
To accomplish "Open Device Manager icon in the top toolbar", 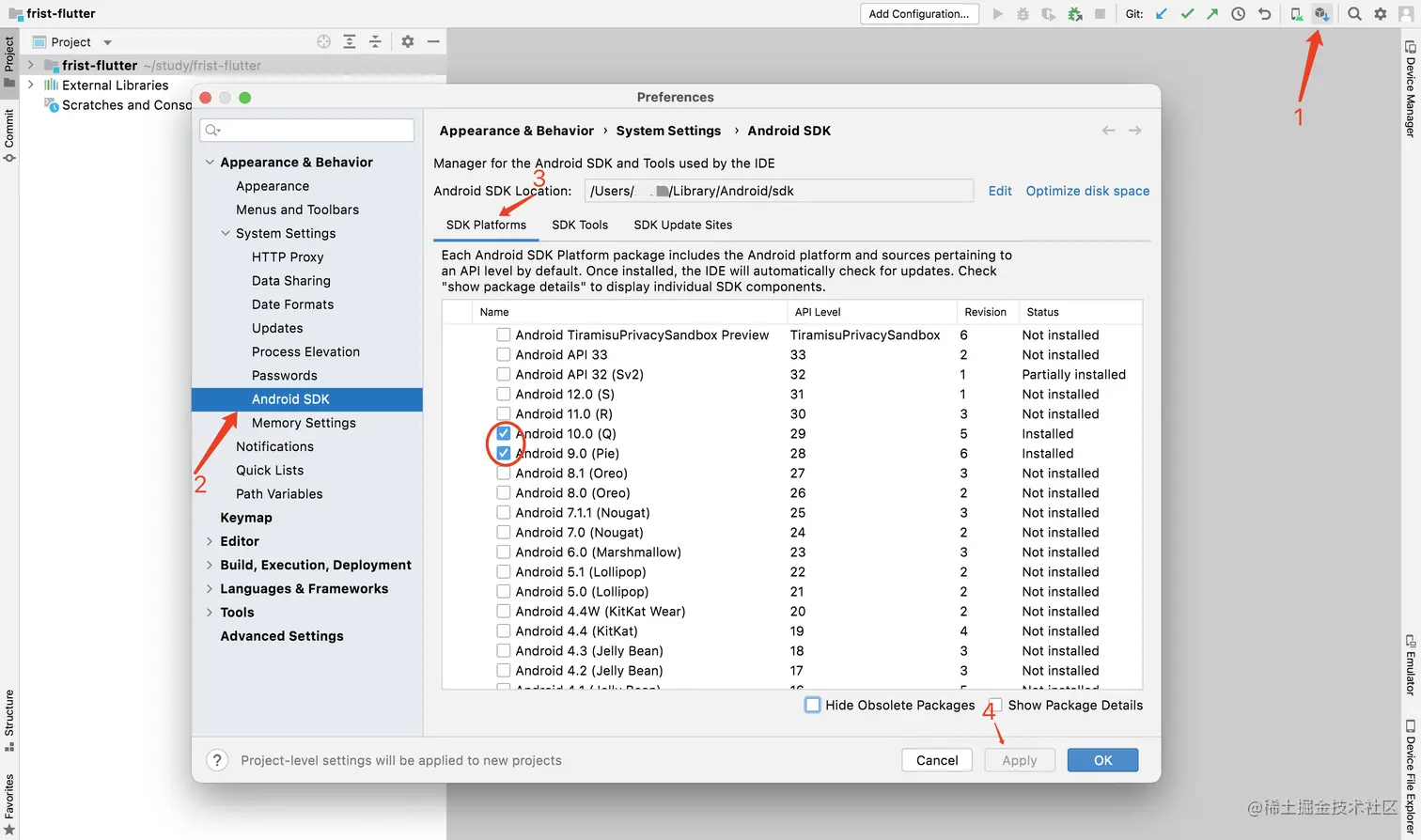I will click(x=1297, y=14).
